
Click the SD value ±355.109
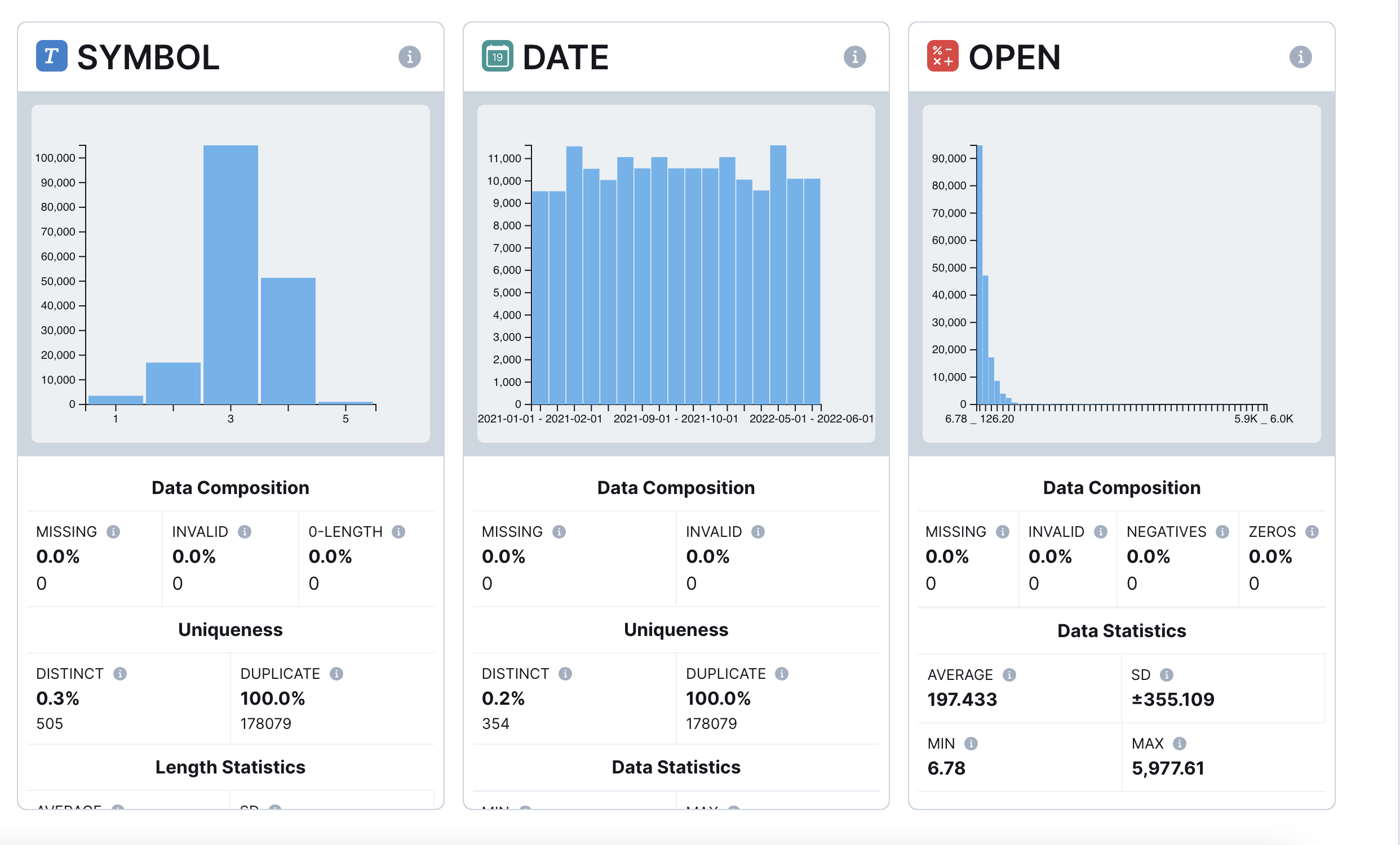pos(1173,699)
